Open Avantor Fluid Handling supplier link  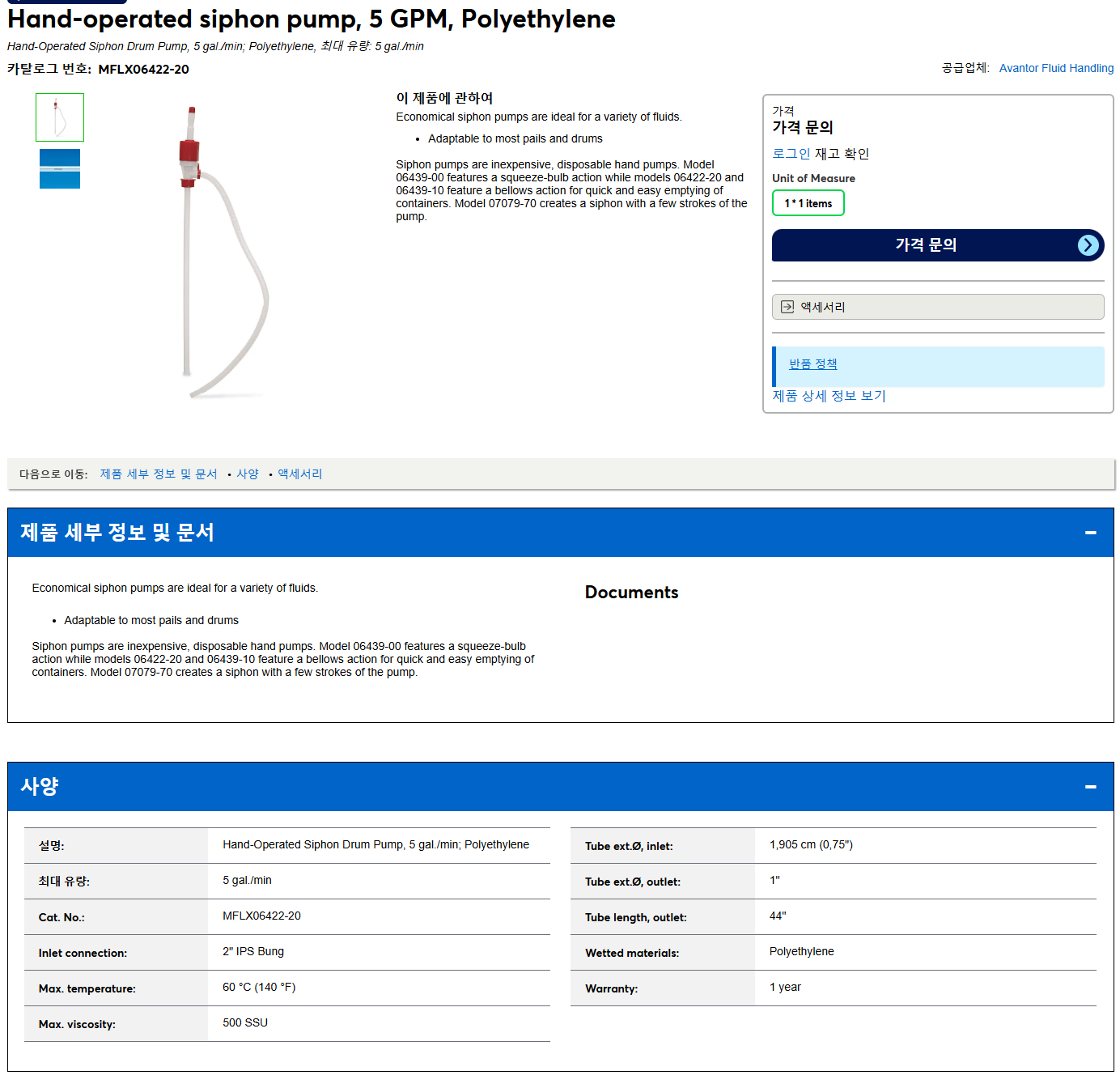click(1056, 68)
